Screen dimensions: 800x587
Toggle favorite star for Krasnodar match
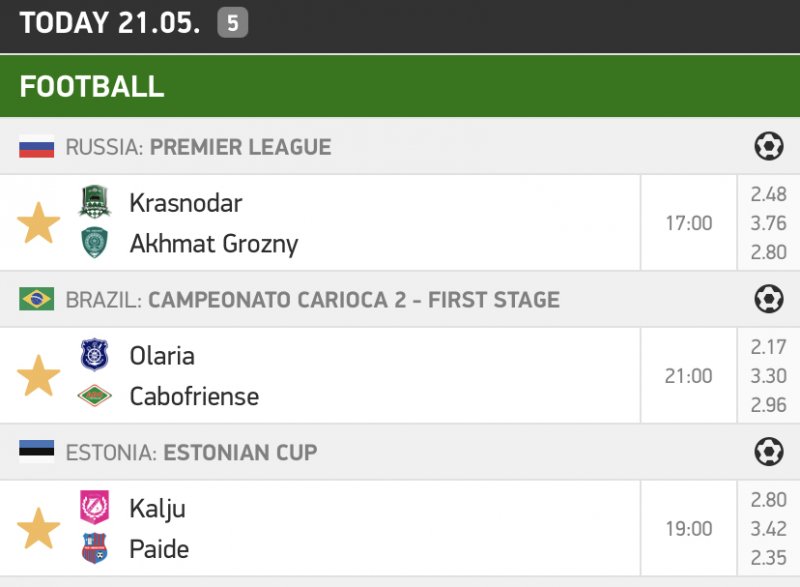[39, 223]
